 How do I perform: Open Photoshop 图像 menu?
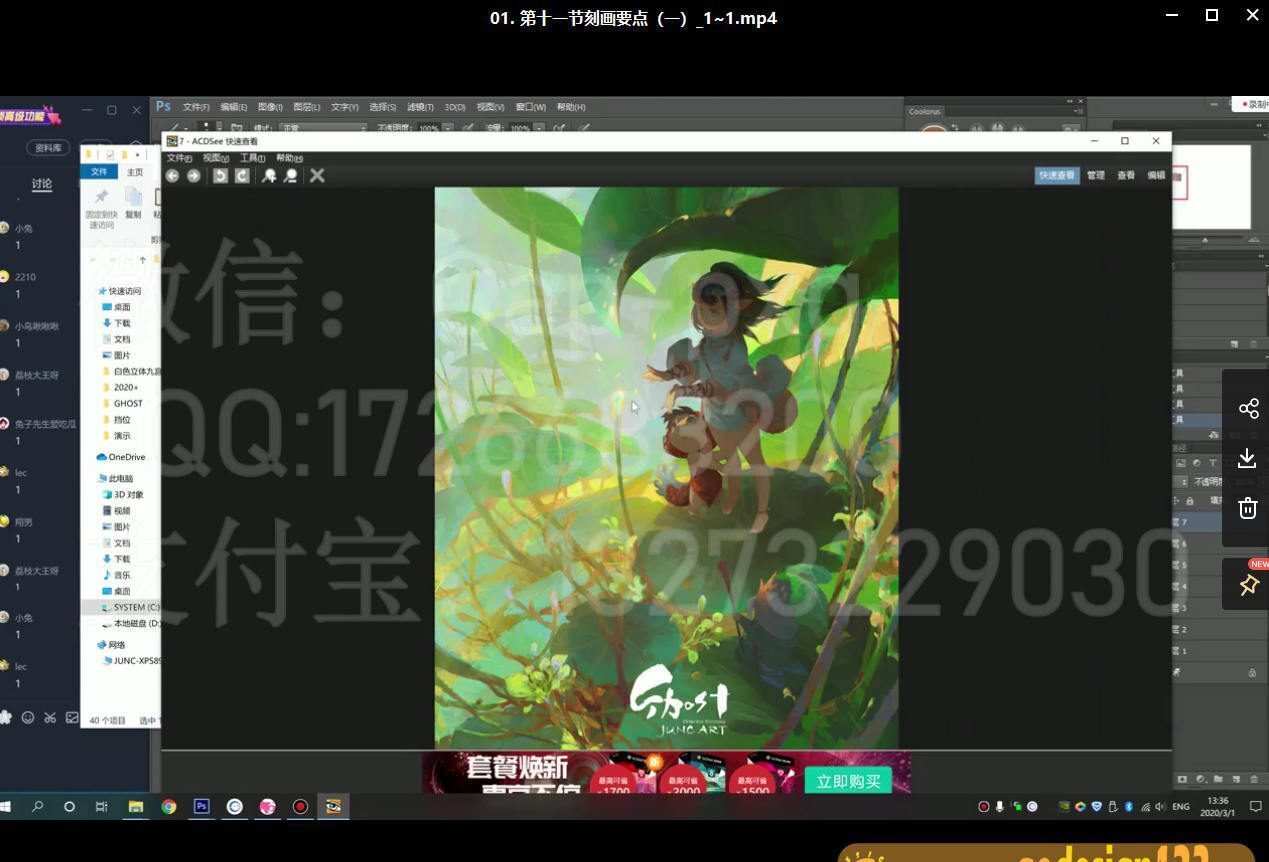tap(270, 107)
